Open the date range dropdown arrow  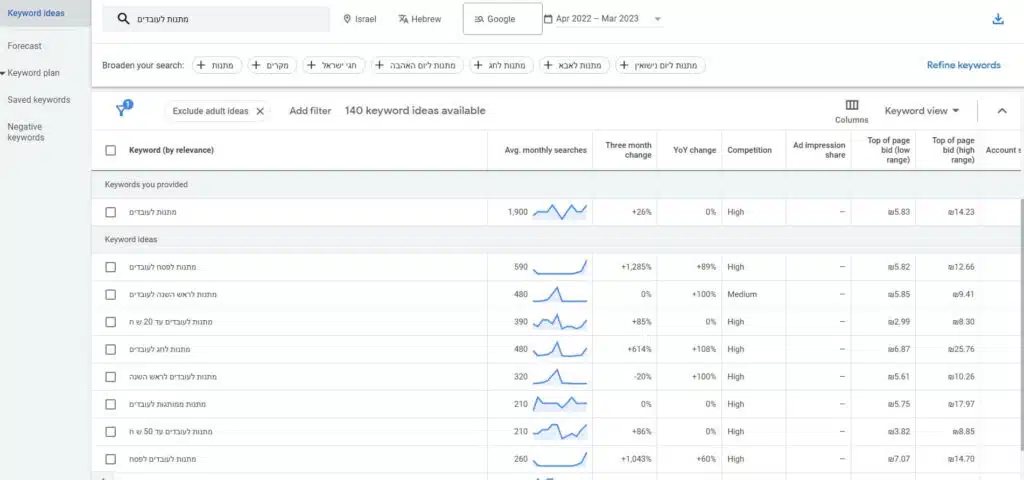[657, 19]
